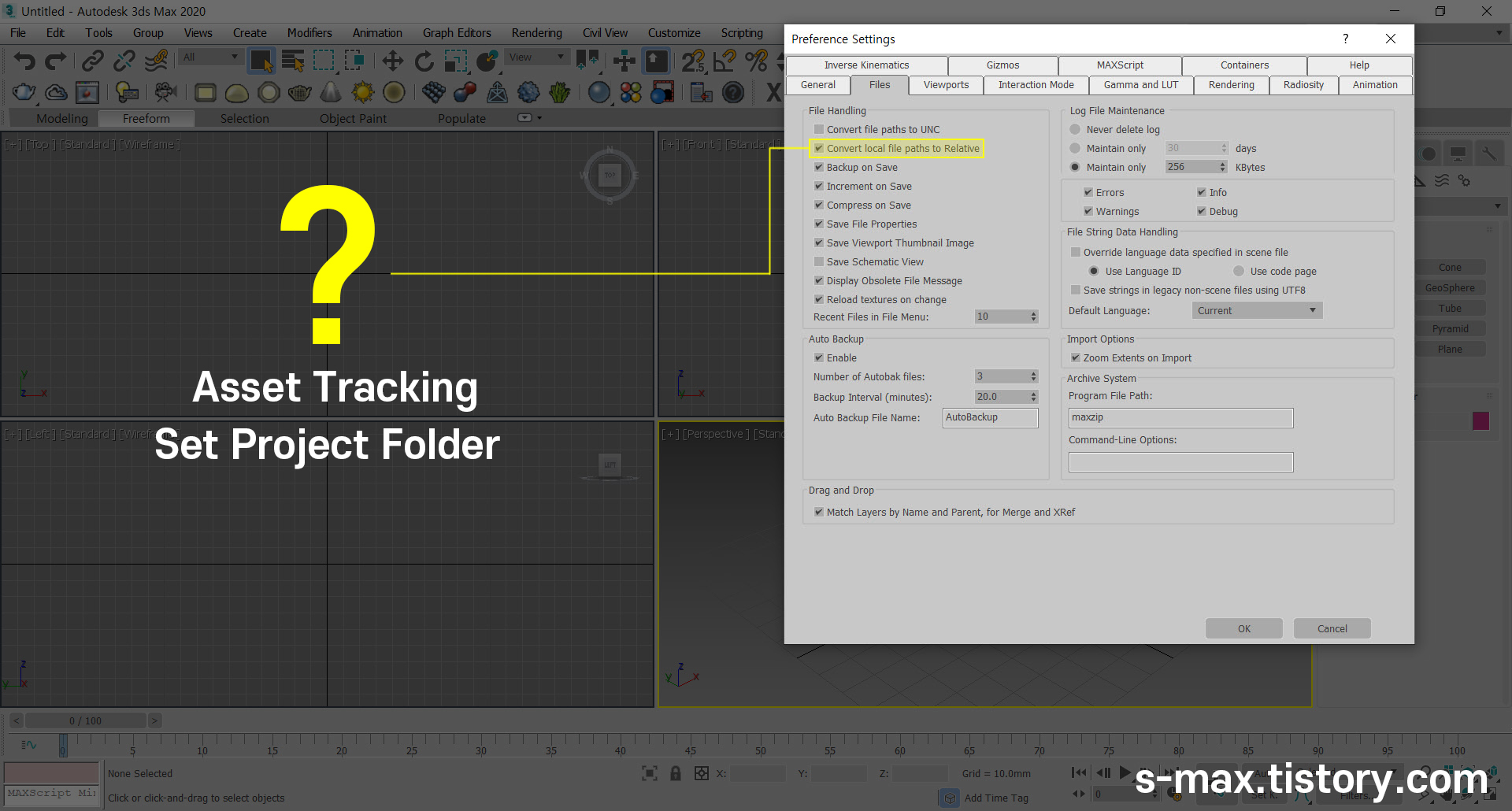Toggle the Percent Snap icon
Image resolution: width=1512 pixels, height=811 pixels.
756,61
